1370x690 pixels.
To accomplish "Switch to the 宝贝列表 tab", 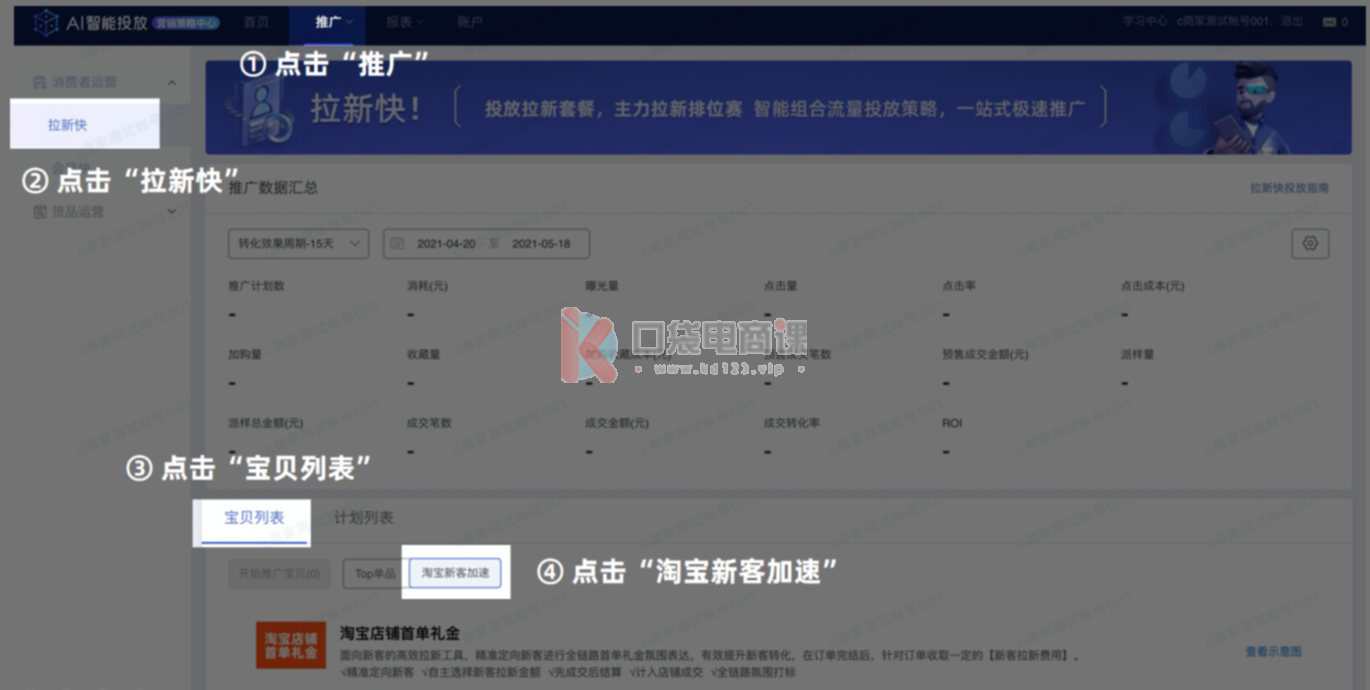I will pos(253,518).
